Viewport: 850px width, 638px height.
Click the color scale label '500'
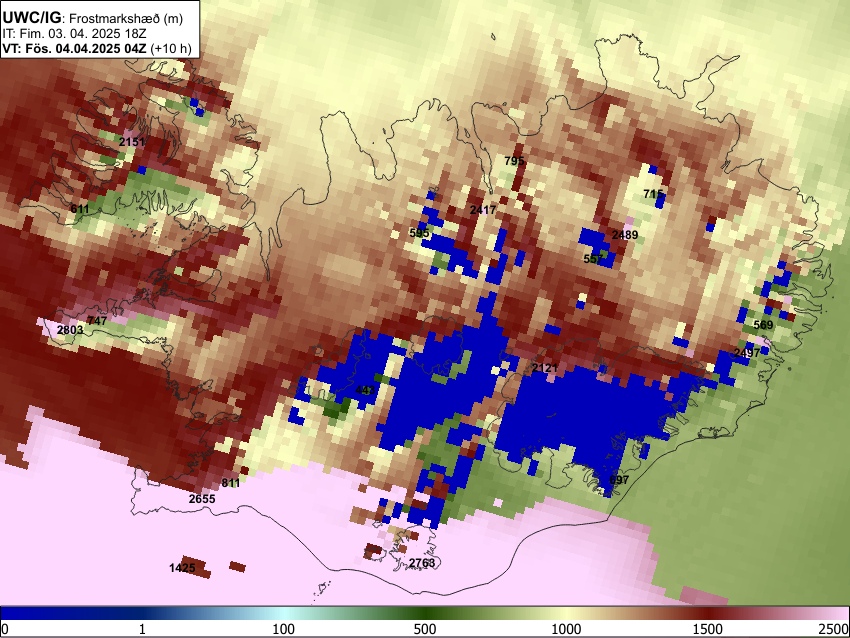(x=425, y=629)
